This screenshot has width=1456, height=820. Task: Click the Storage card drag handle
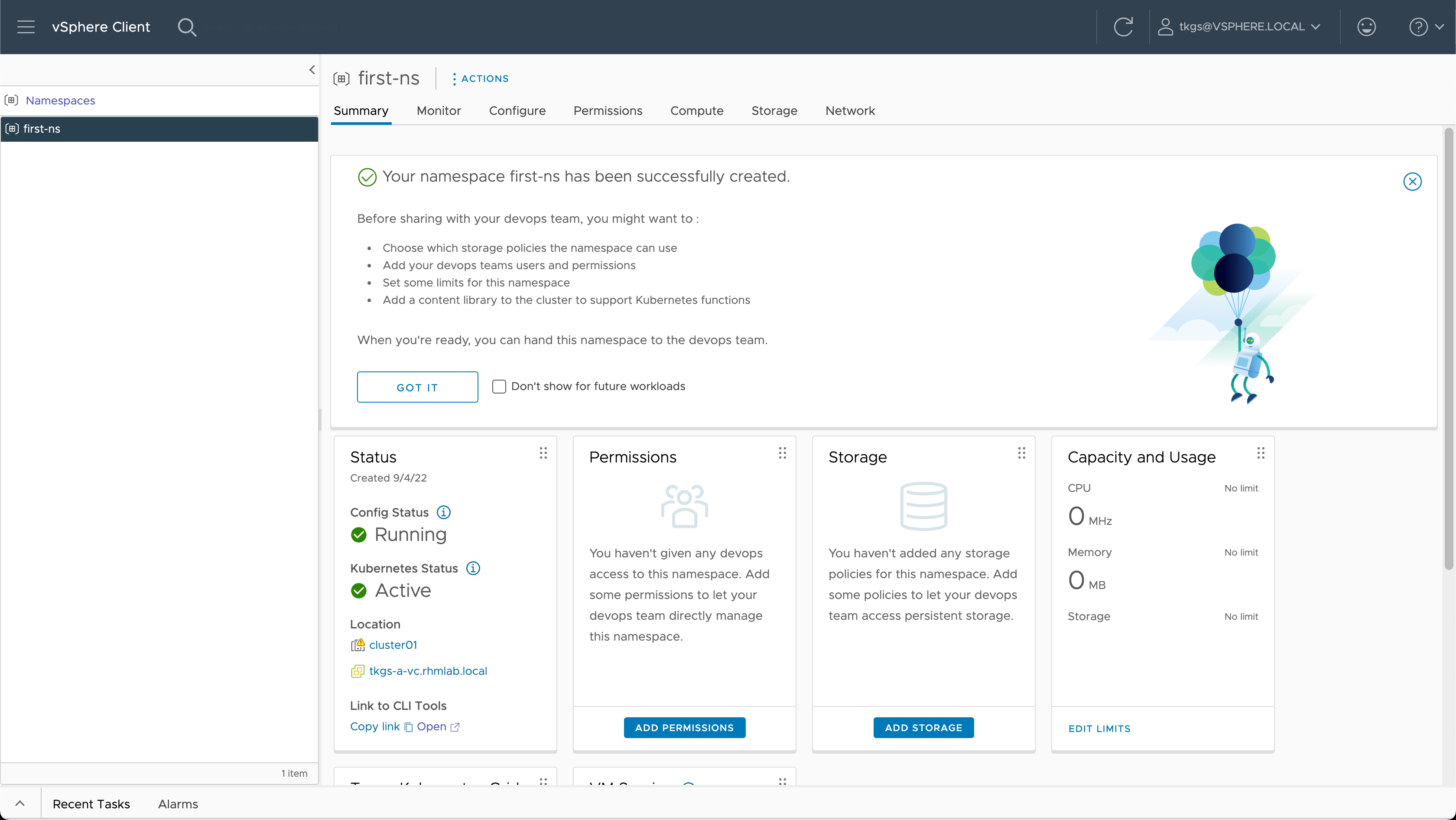(1021, 452)
